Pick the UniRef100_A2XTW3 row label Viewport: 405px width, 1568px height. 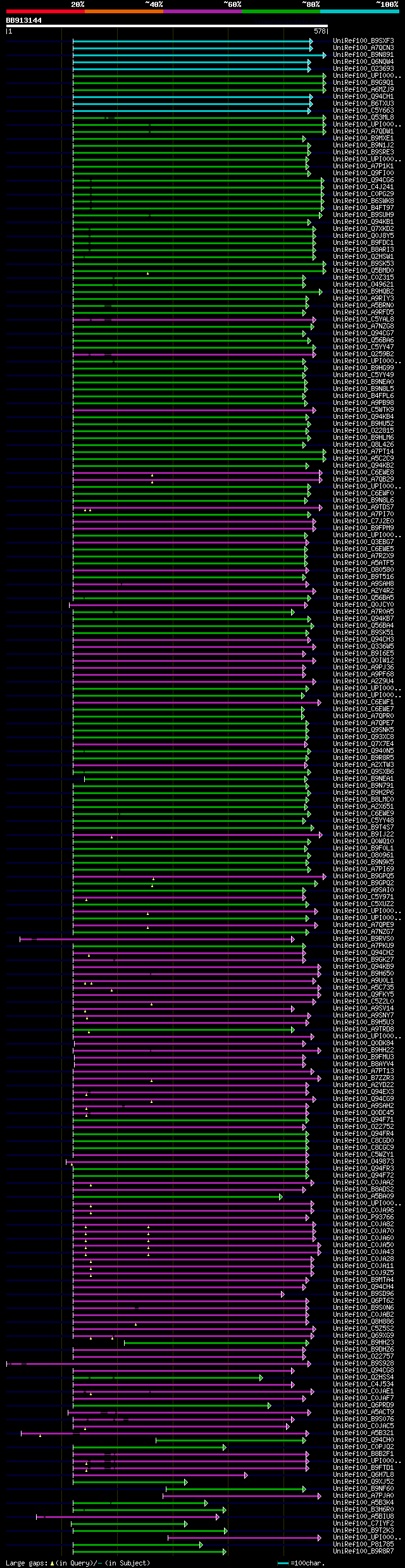(x=363, y=765)
